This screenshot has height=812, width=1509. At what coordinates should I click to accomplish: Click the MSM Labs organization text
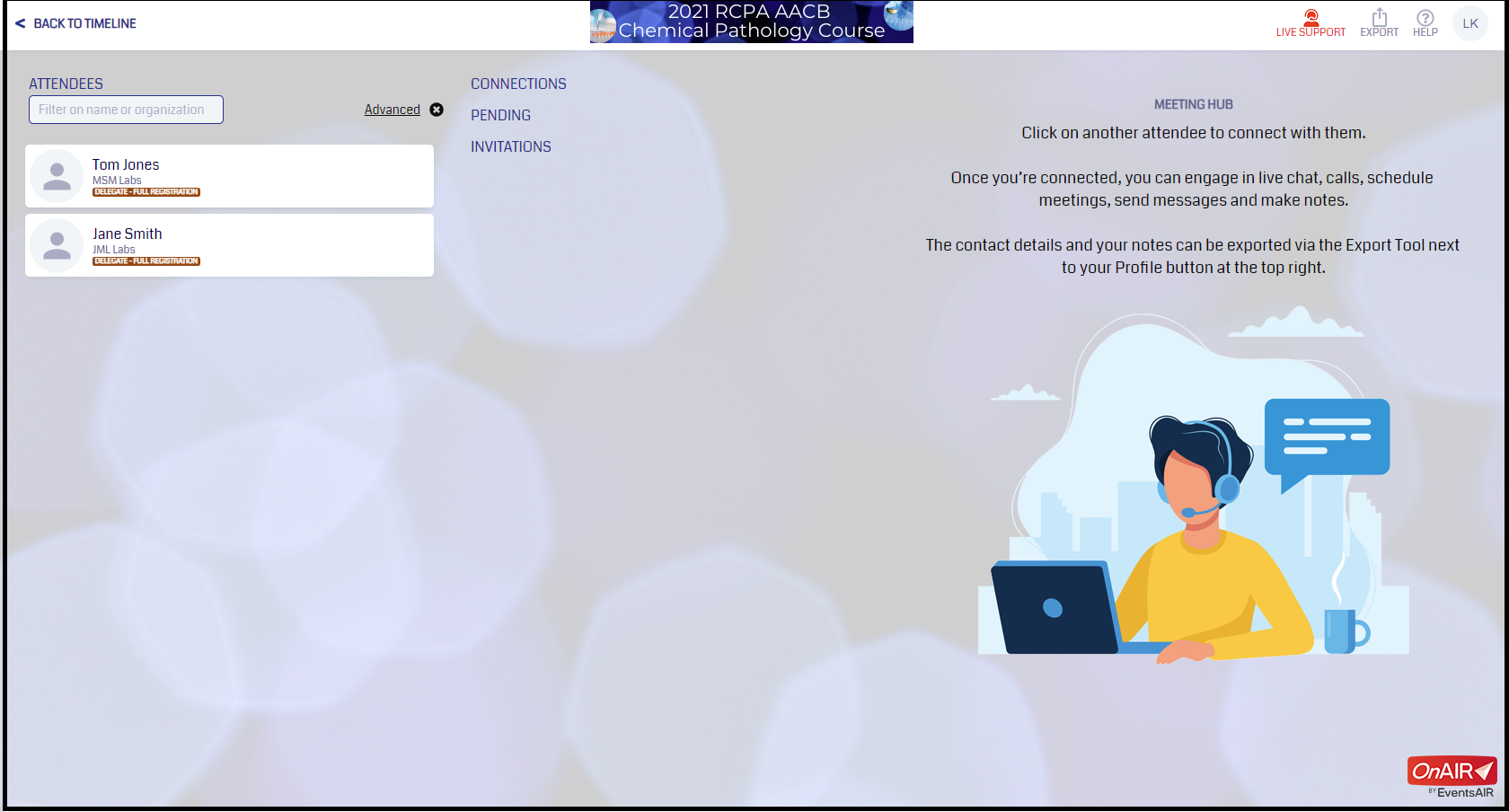117,181
